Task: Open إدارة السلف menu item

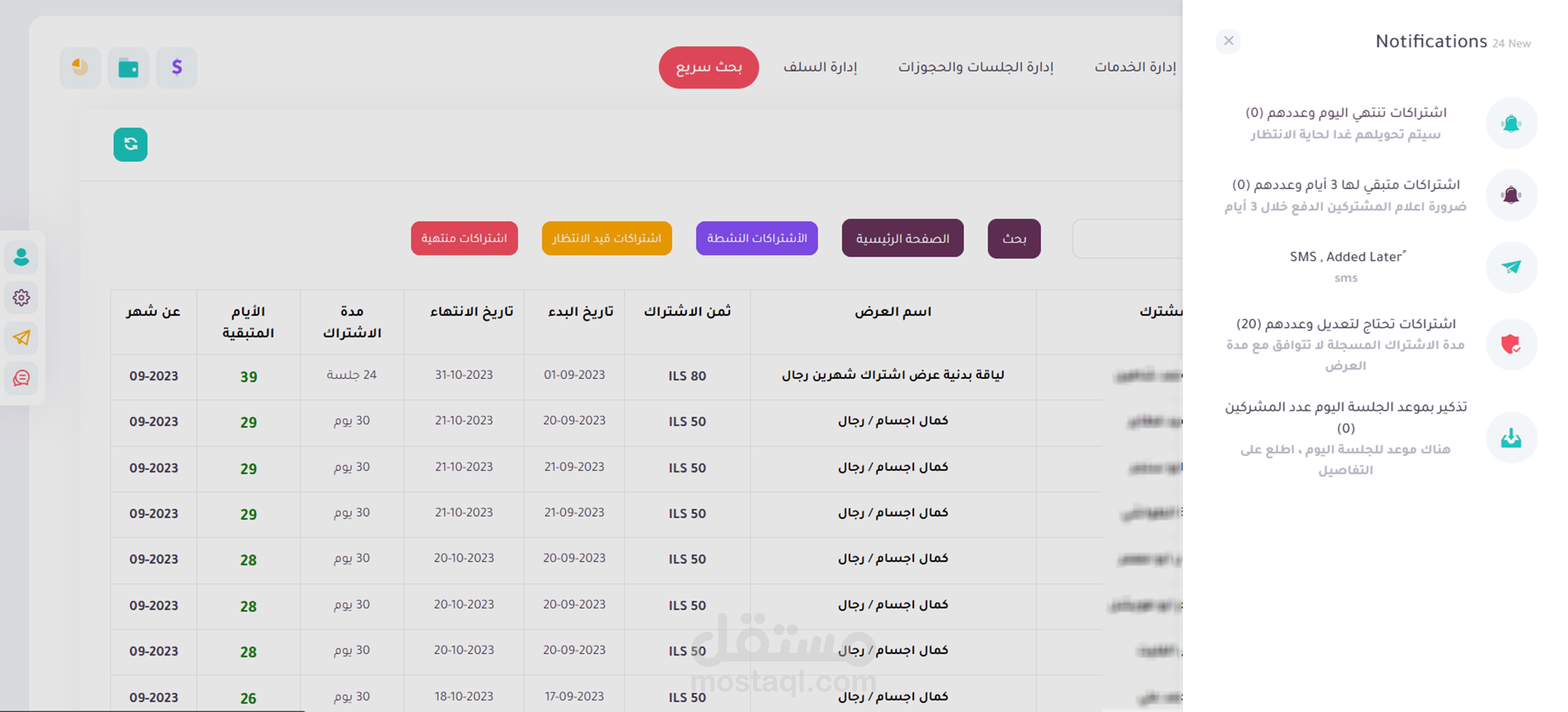Action: 820,67
